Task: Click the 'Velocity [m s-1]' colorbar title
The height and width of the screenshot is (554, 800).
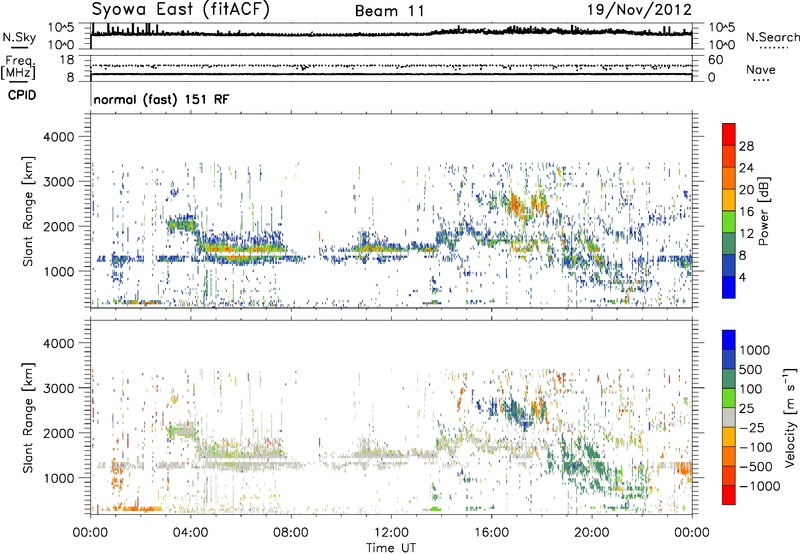Action: [790, 417]
